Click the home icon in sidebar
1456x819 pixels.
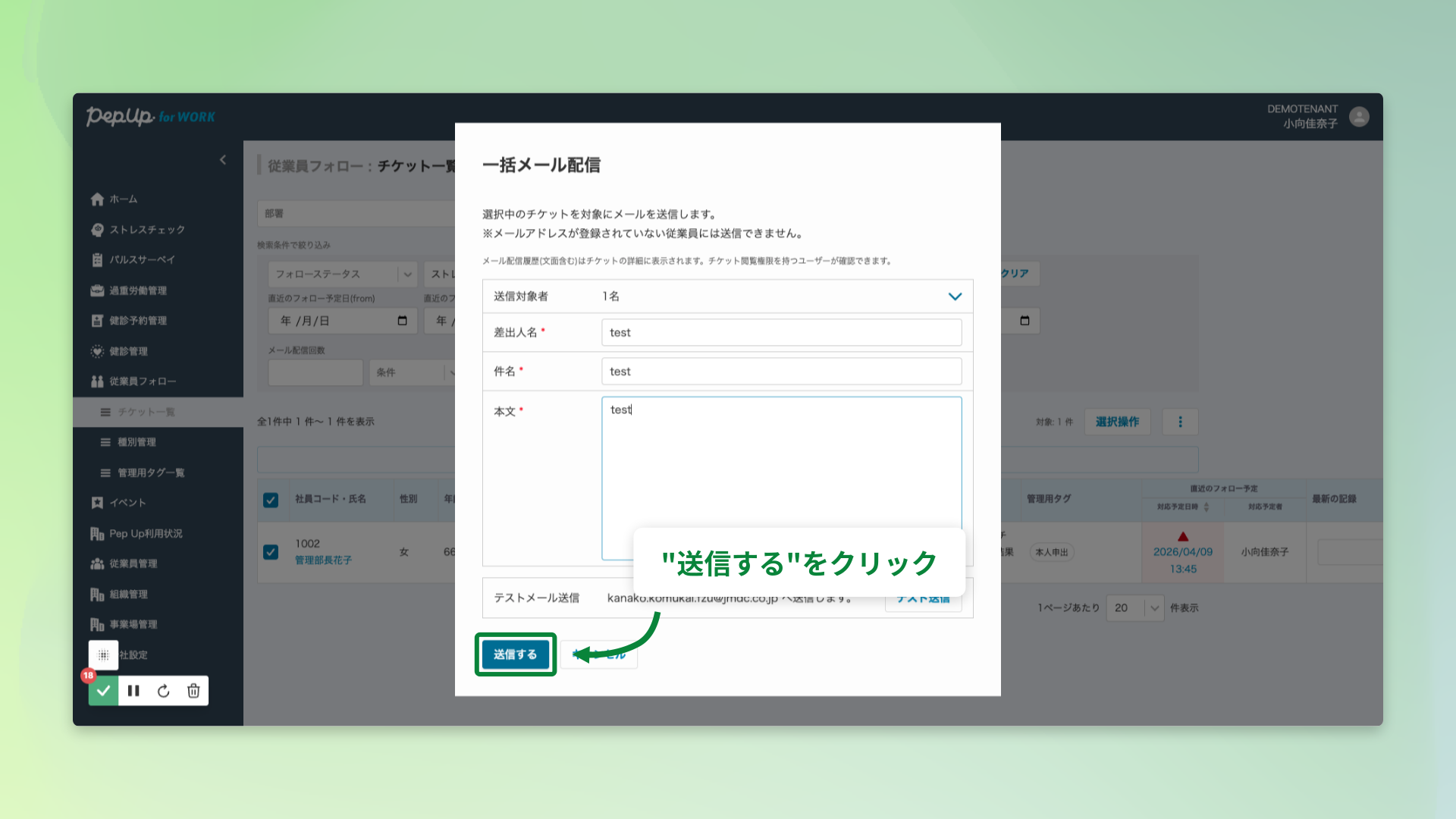coord(97,199)
